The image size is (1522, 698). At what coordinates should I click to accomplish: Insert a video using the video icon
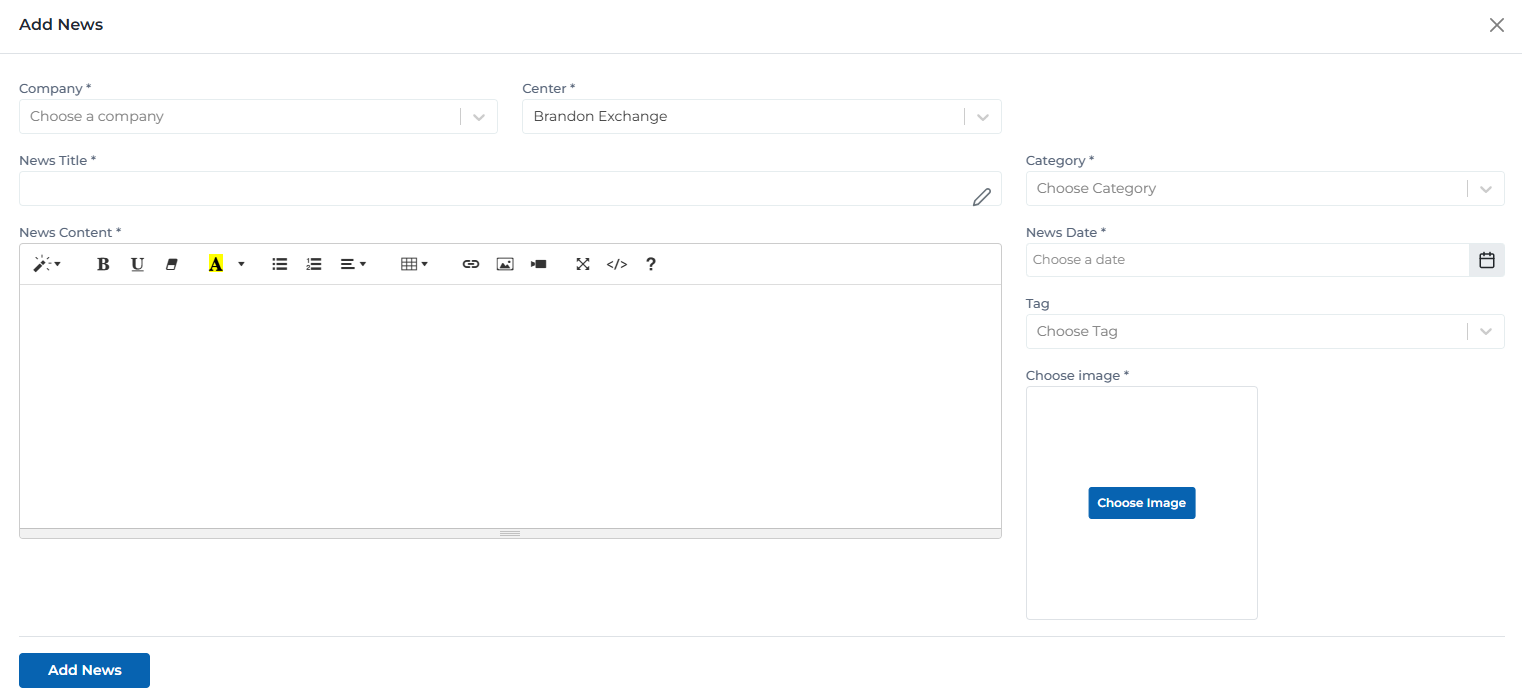538,263
